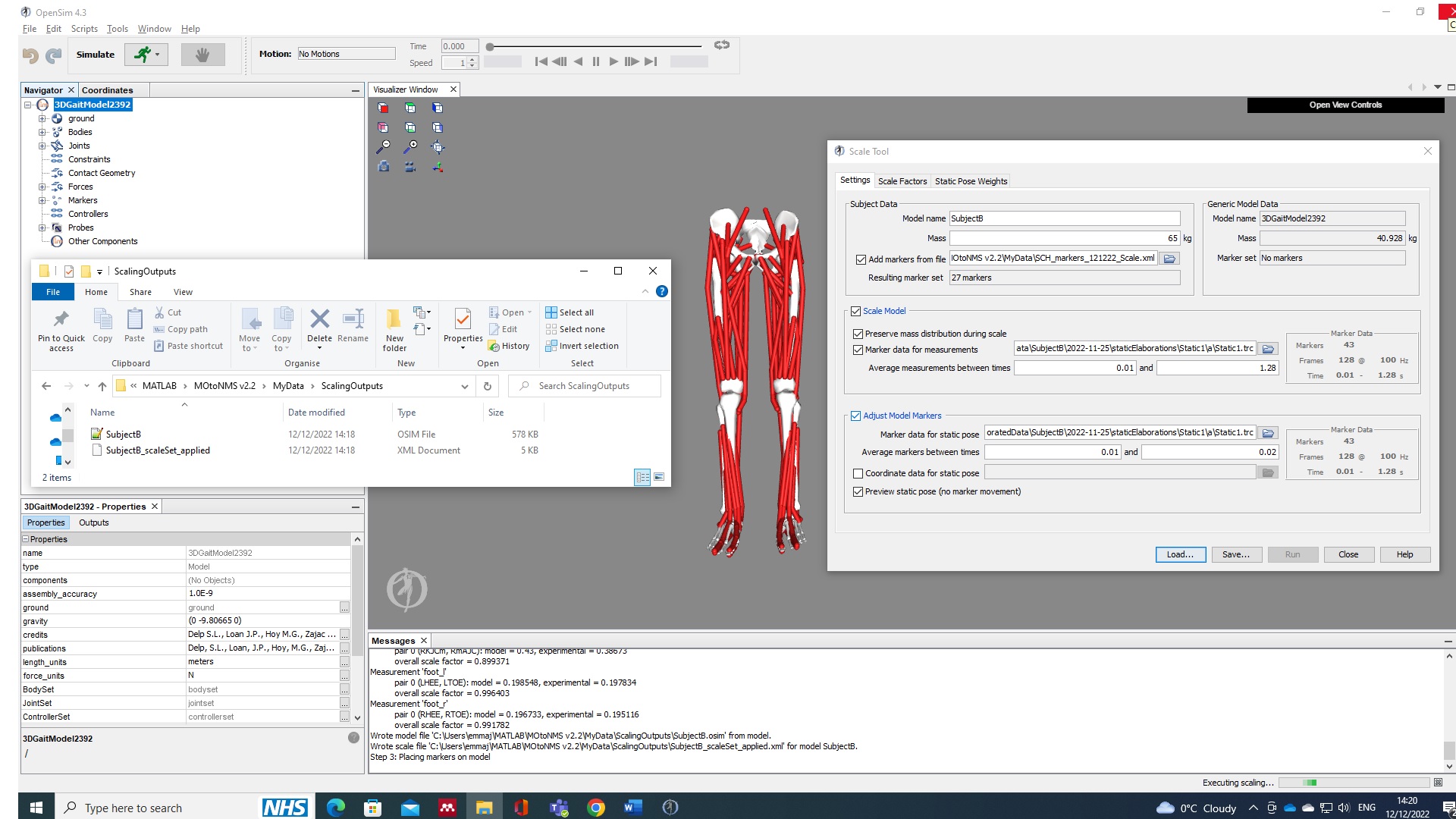
Task: Open Microsoft Word from the taskbar
Action: coord(632,808)
